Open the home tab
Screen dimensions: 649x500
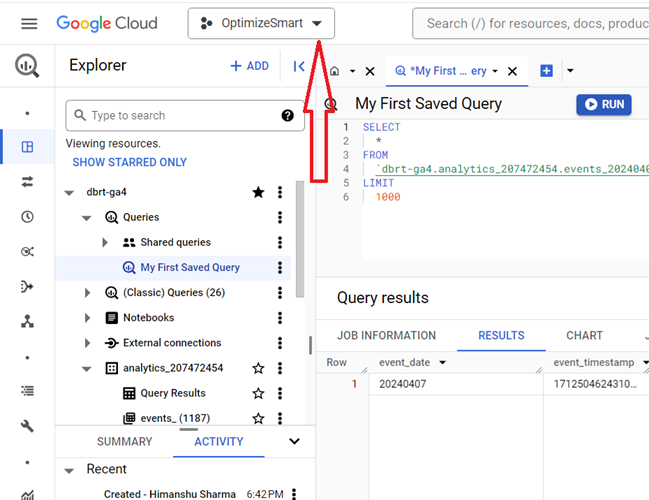pos(334,71)
